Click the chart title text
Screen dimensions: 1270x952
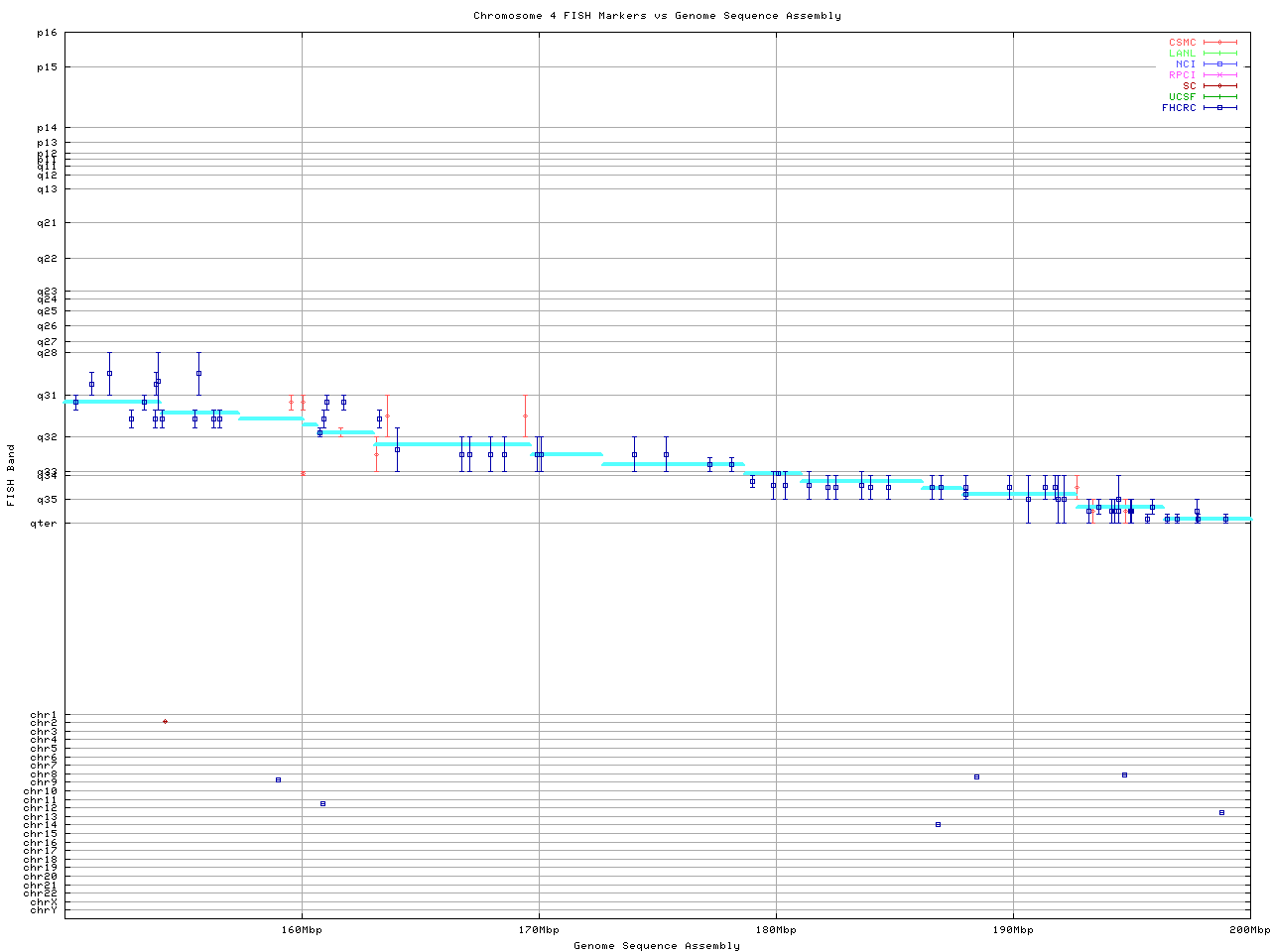coord(657,16)
